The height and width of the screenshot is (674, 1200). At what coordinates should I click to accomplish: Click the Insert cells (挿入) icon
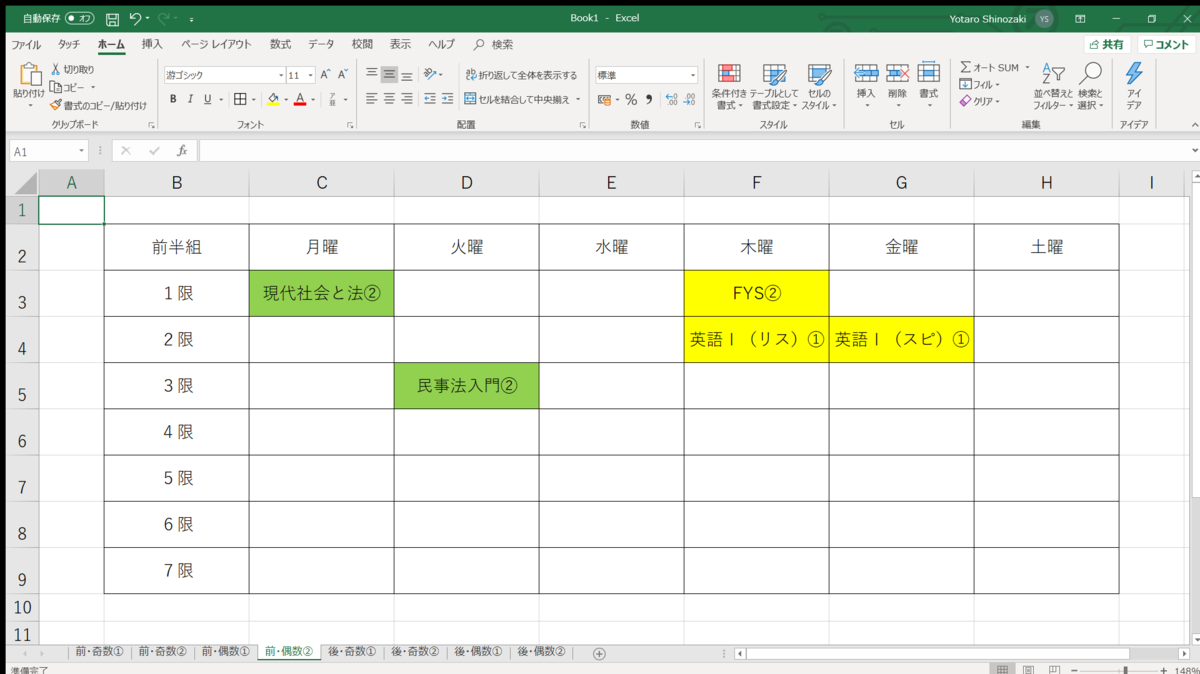(866, 73)
